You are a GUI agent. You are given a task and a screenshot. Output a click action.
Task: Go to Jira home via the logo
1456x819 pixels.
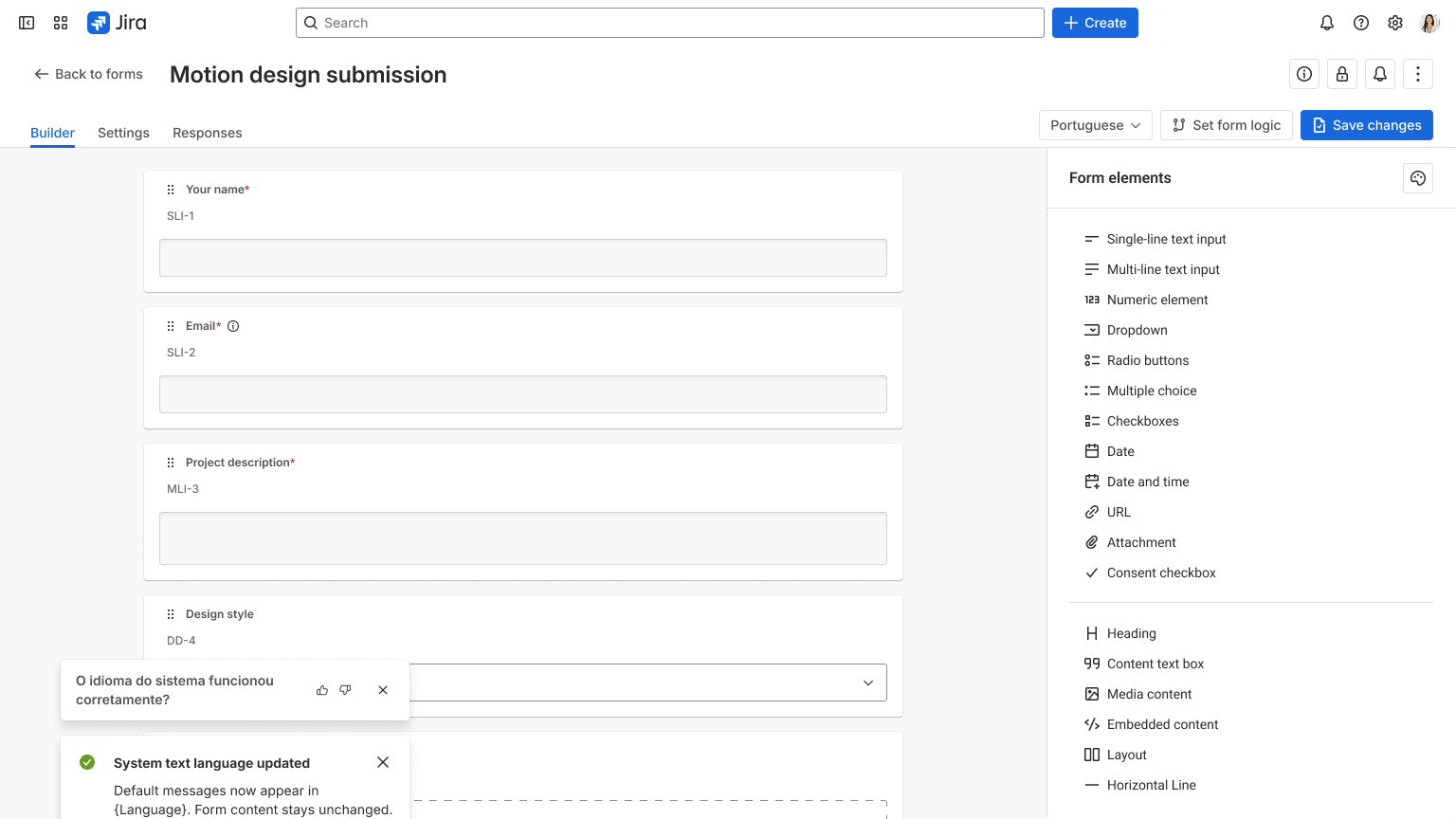[117, 23]
